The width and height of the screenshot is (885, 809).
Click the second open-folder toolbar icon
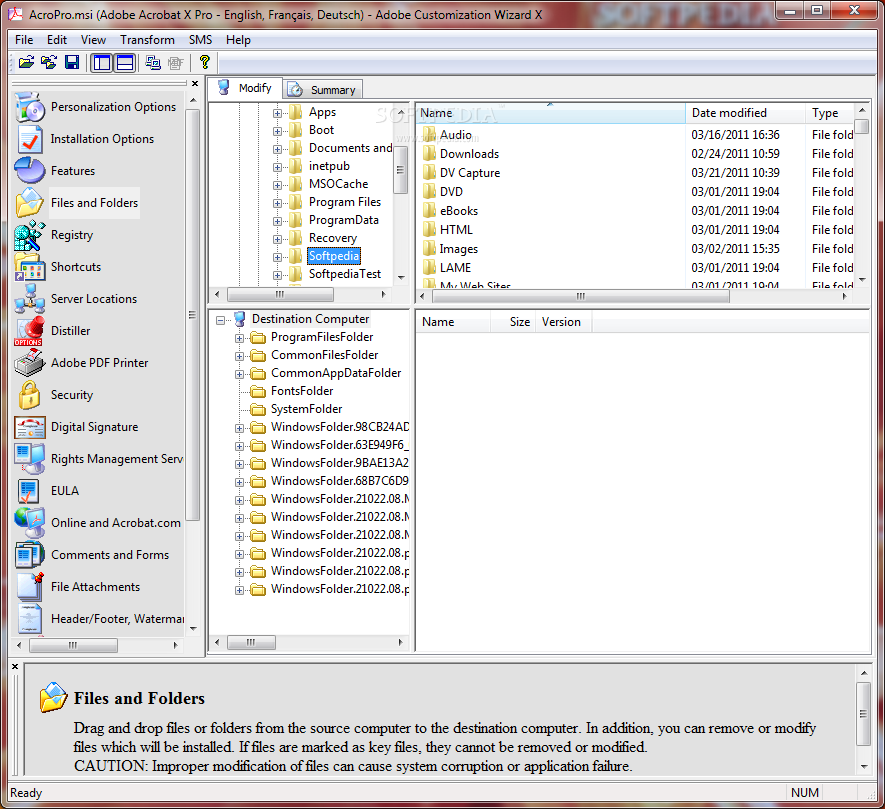[x=49, y=62]
